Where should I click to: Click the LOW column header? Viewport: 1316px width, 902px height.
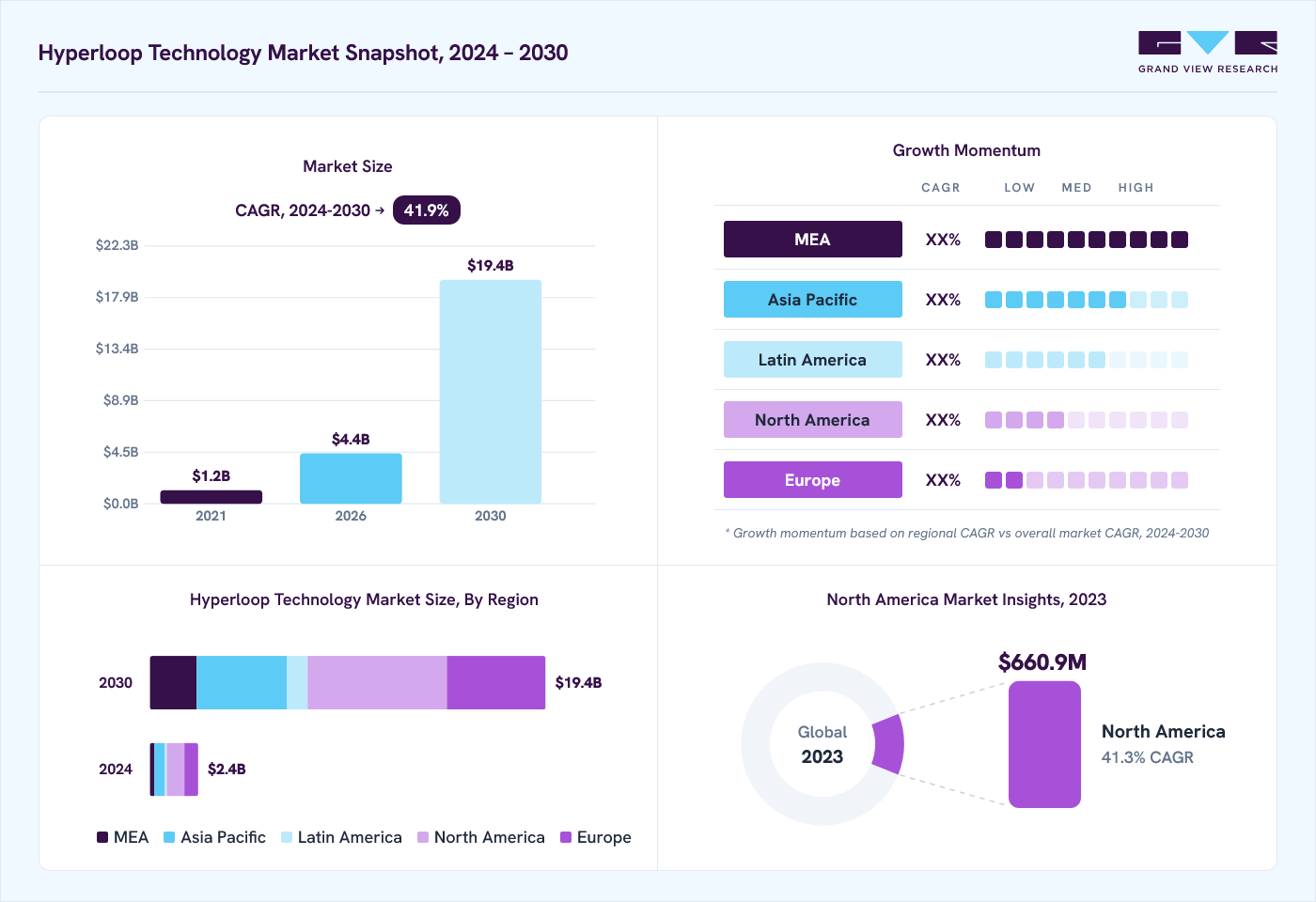pyautogui.click(x=1019, y=188)
